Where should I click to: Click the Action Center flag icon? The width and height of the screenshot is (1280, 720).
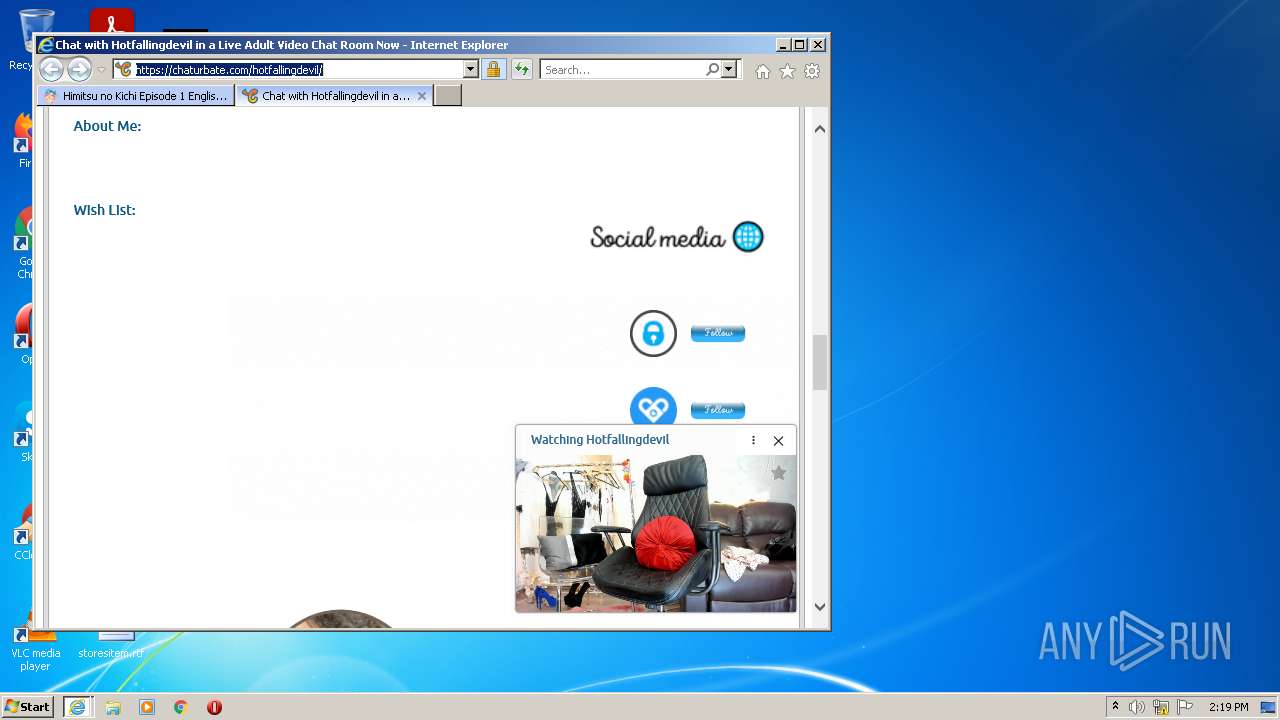(x=1185, y=707)
